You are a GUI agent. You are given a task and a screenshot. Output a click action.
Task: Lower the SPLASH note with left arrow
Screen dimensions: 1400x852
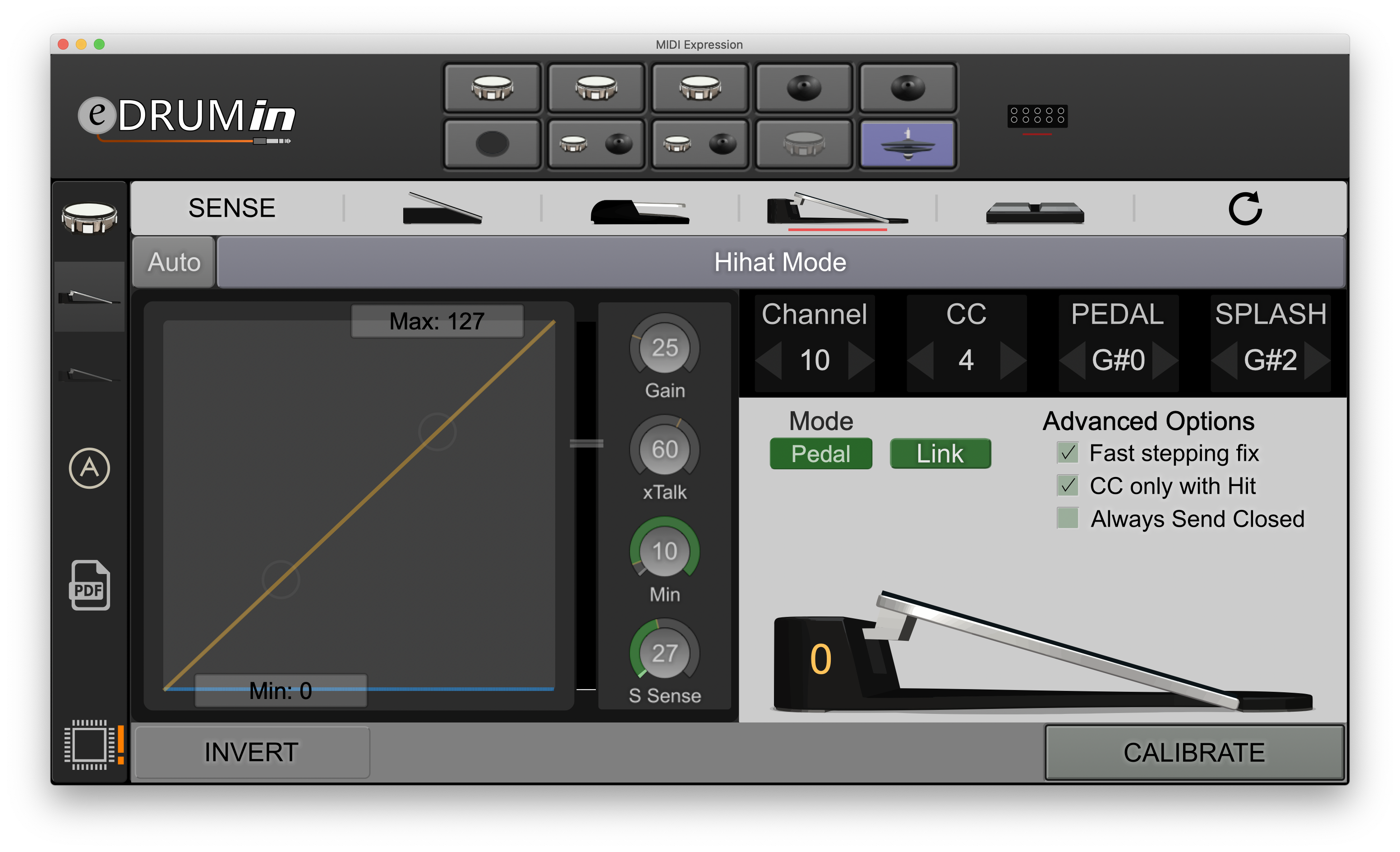click(1225, 361)
